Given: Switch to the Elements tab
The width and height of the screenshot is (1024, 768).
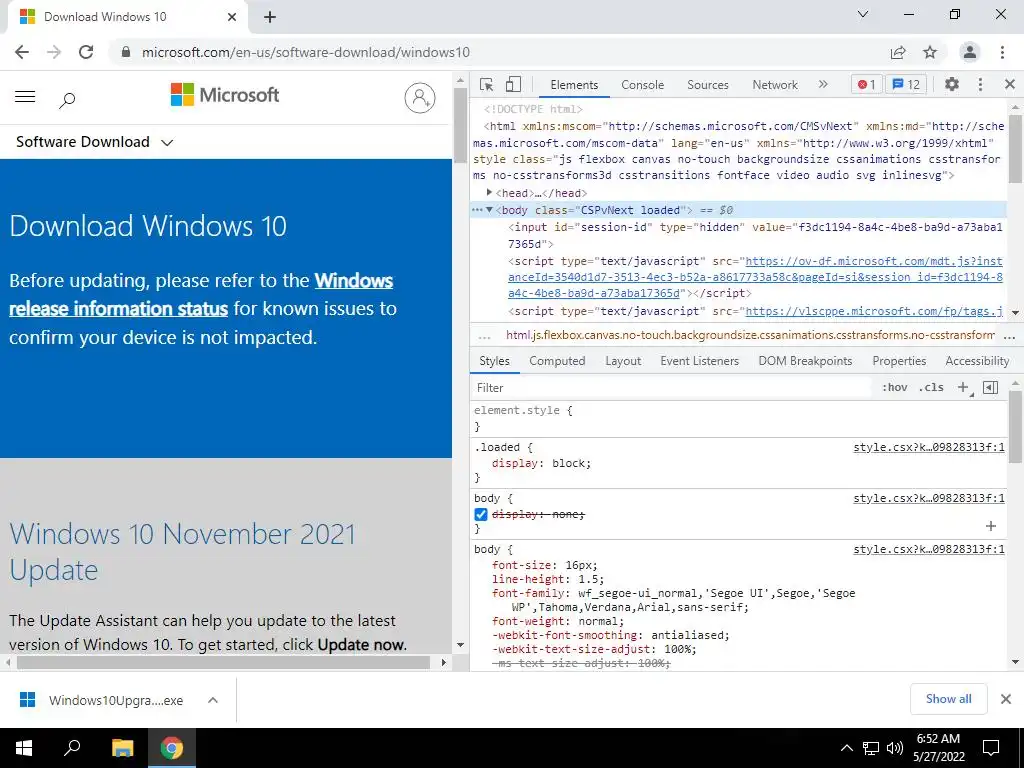Looking at the screenshot, I should pos(574,85).
